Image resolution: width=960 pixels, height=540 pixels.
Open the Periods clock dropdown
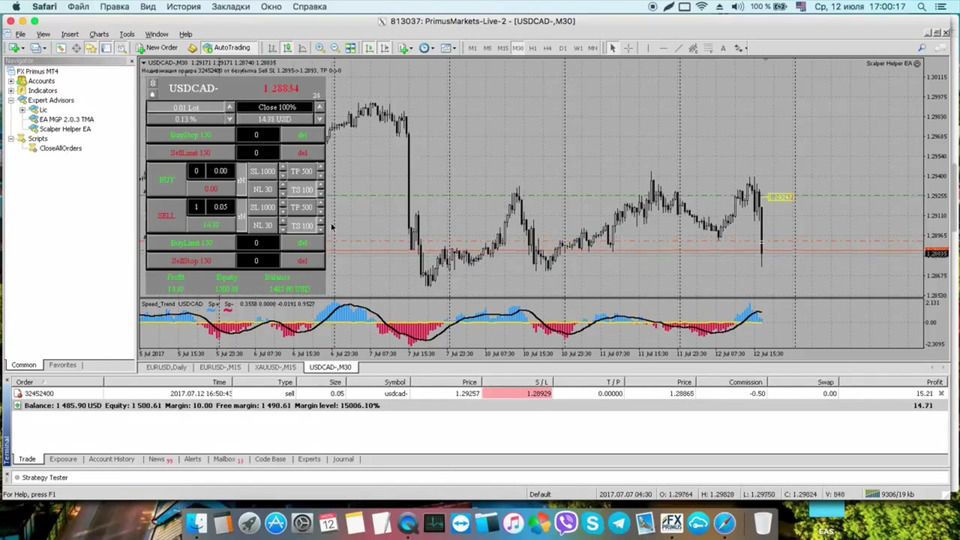(426, 48)
